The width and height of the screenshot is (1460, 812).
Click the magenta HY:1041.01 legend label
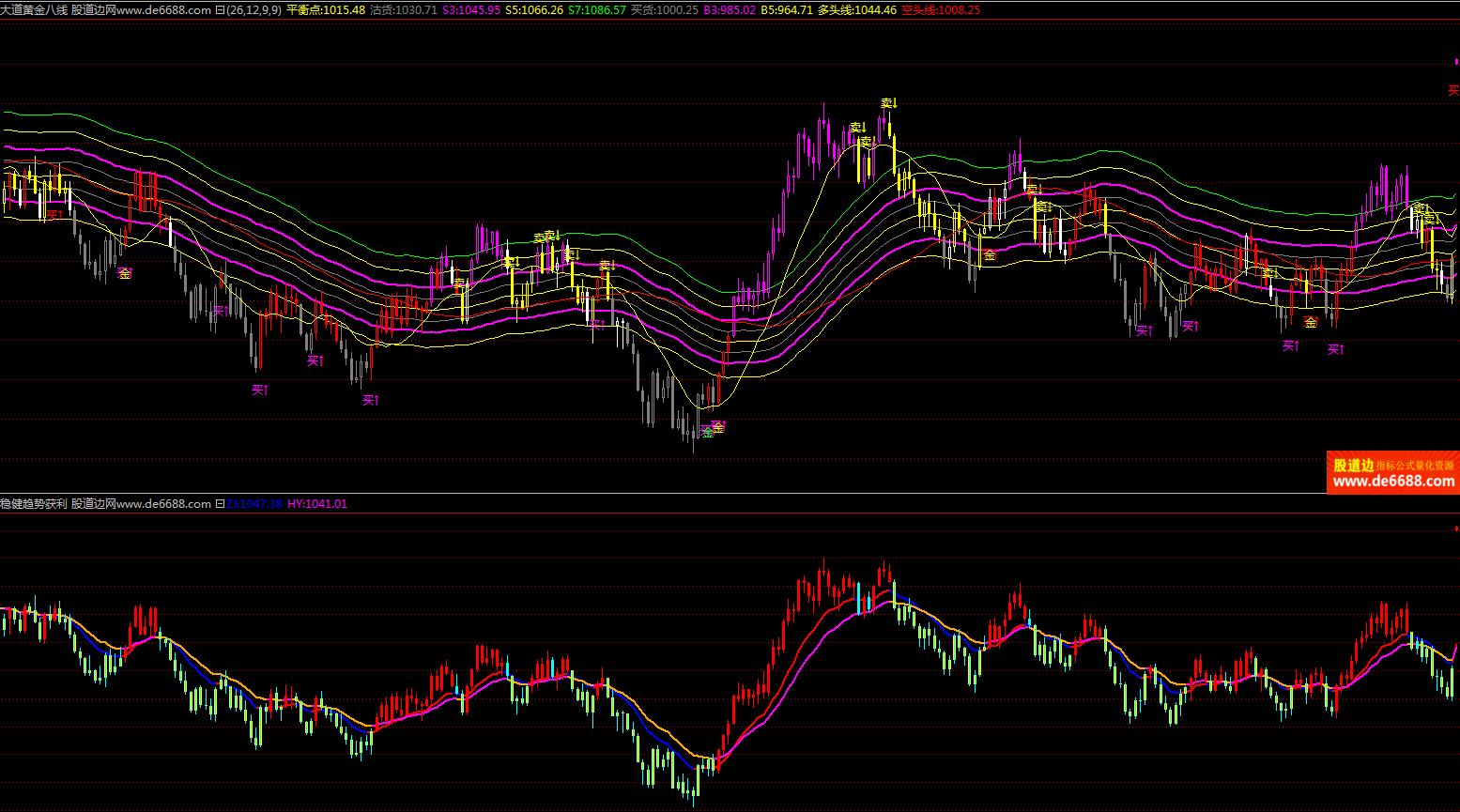(317, 504)
